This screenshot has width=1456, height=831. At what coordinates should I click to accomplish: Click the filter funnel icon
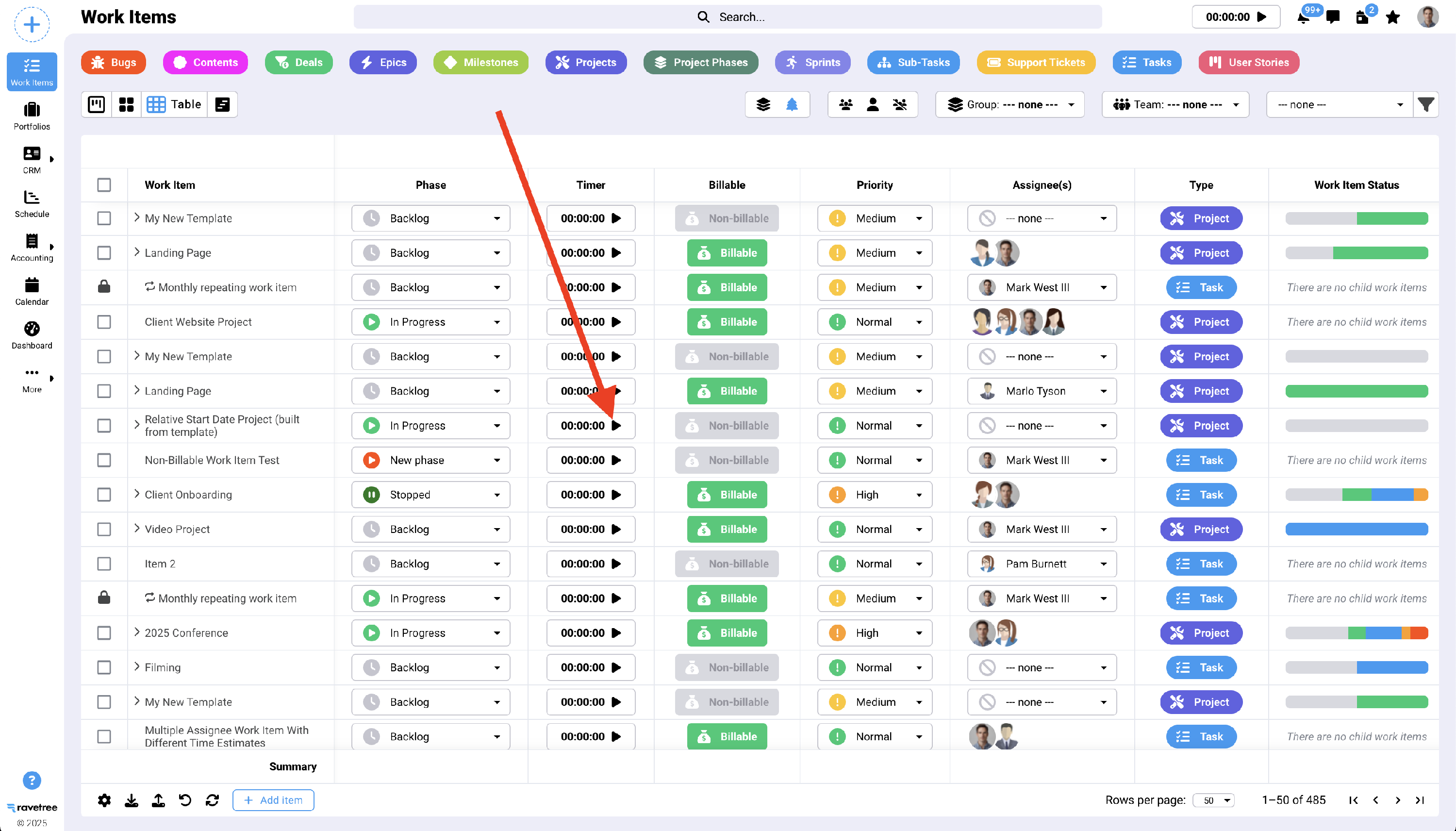pyautogui.click(x=1425, y=104)
